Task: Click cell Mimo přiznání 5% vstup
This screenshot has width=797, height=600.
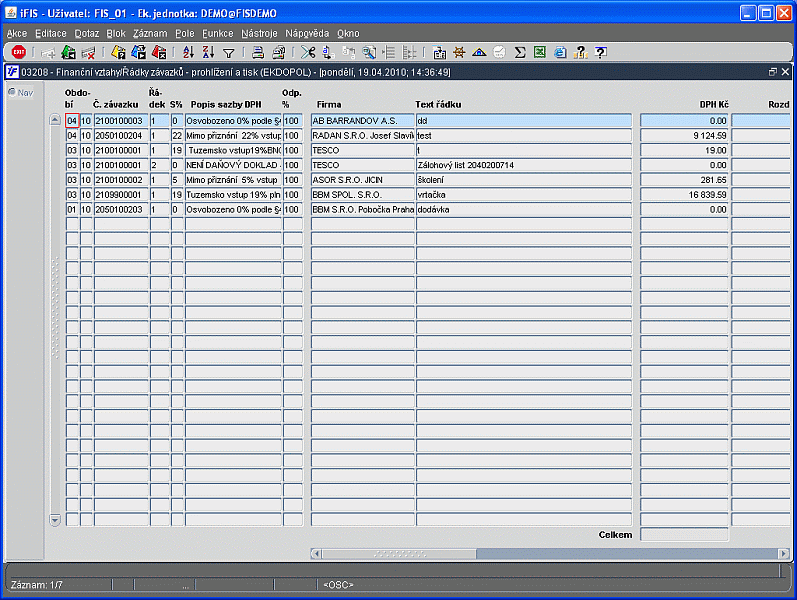Action: pyautogui.click(x=233, y=179)
